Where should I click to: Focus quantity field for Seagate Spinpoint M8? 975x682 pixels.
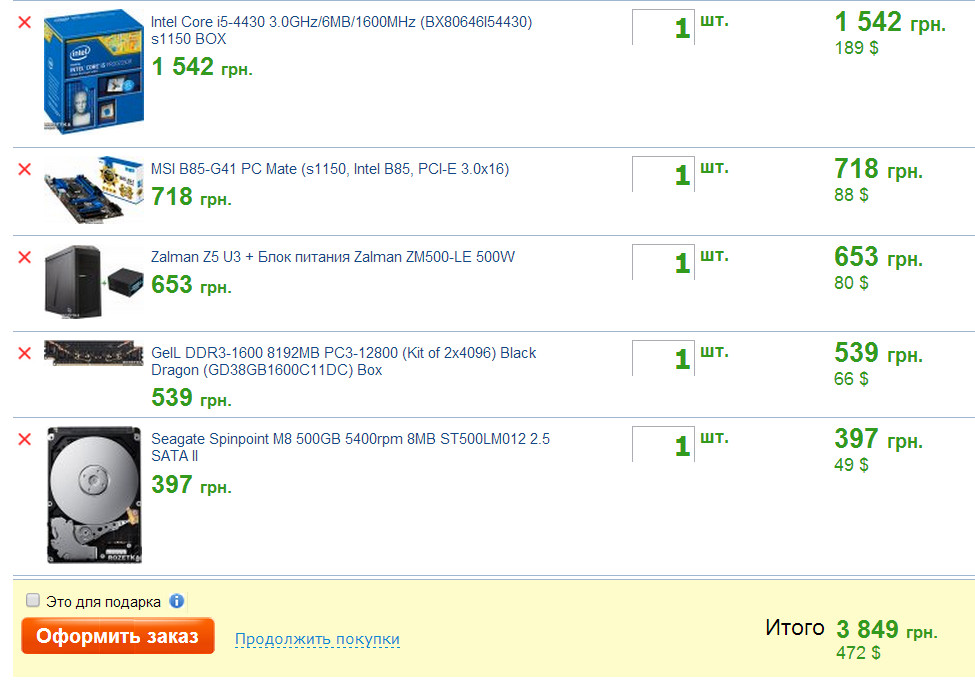tap(663, 445)
